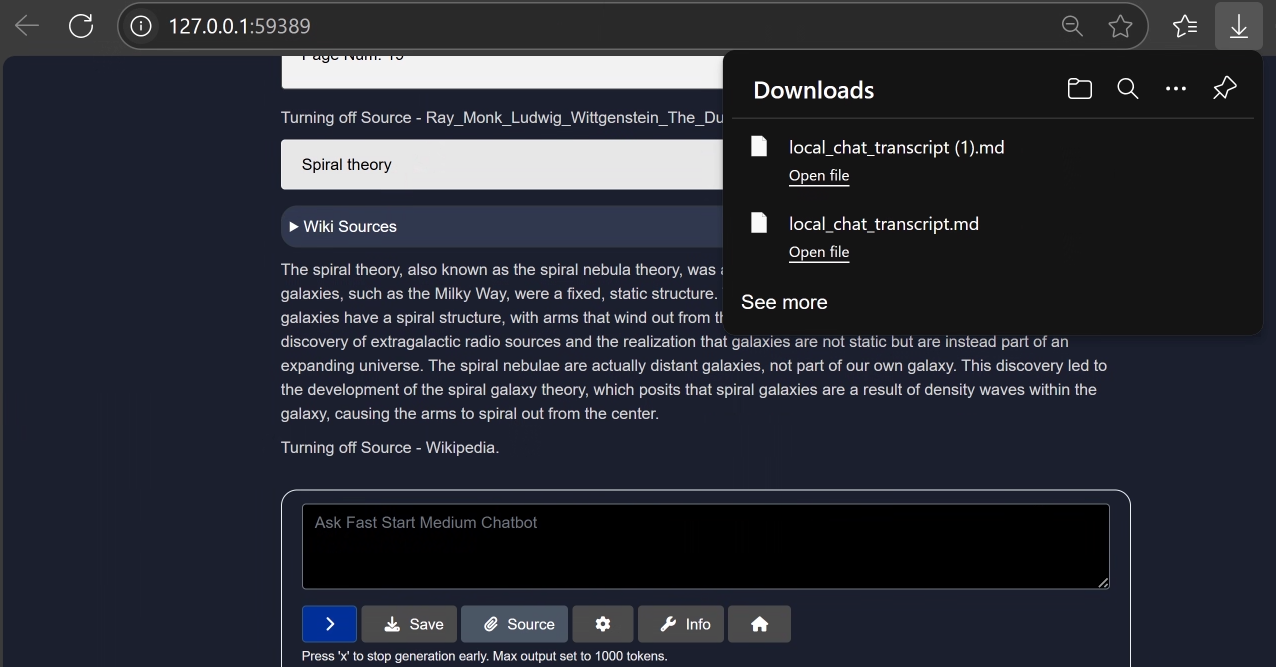The height and width of the screenshot is (667, 1276).
Task: Open the zoom out magnifier in address bar
Action: tap(1072, 26)
